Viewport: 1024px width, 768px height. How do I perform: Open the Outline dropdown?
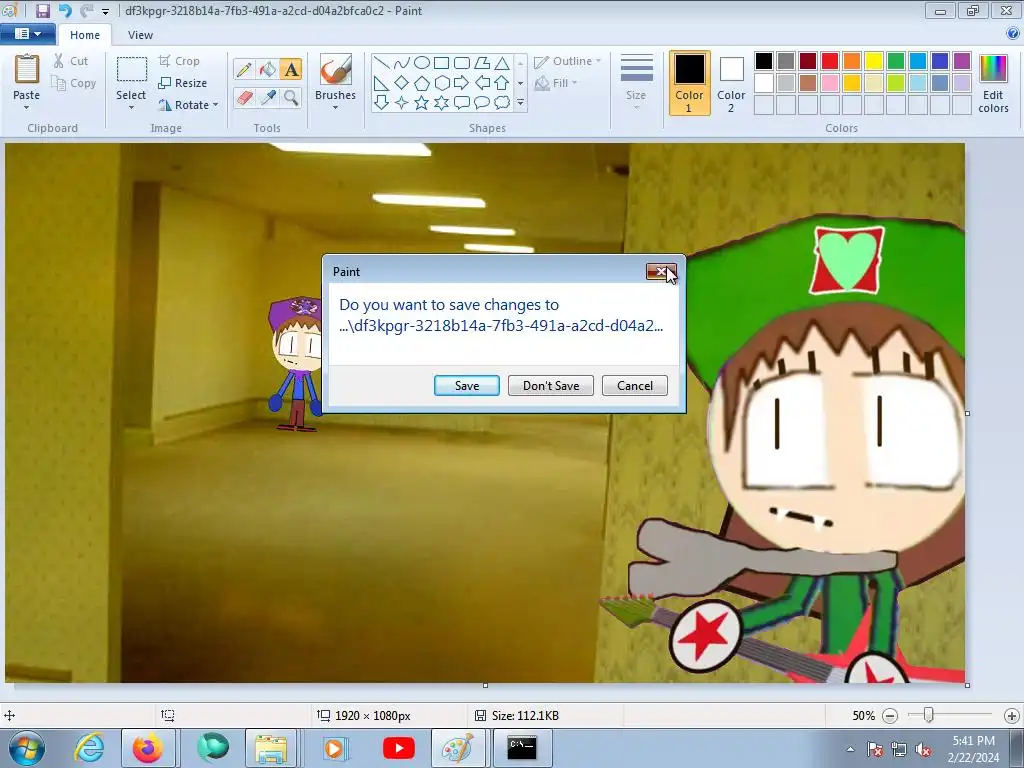tap(568, 61)
